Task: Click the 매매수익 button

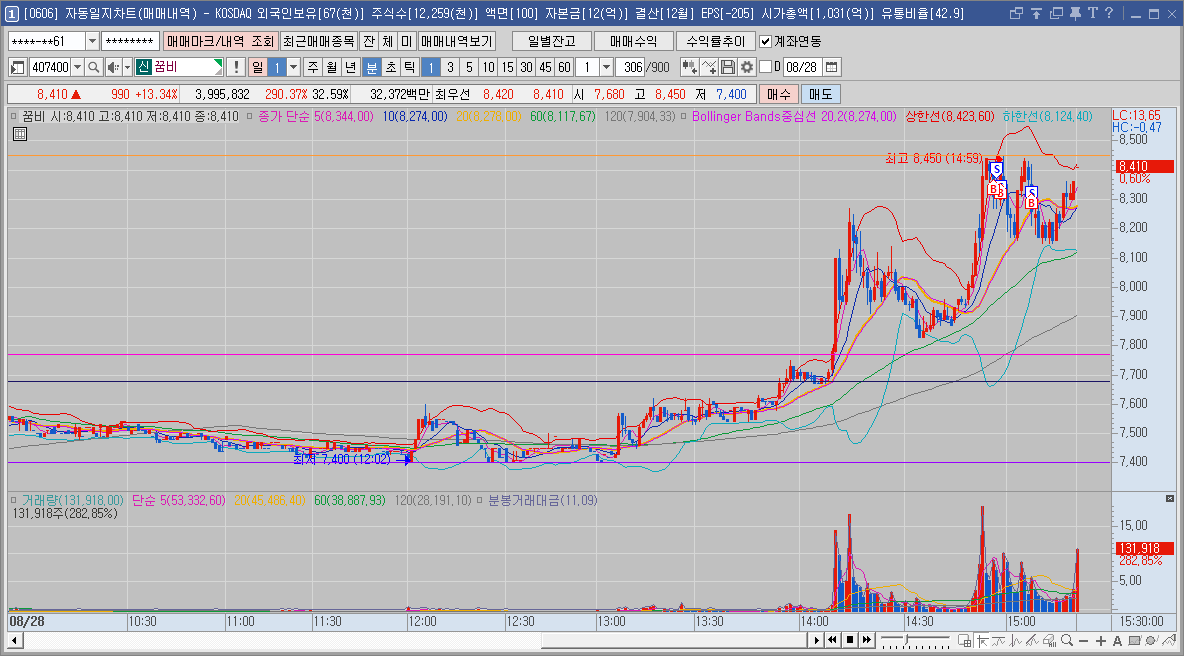Action: click(633, 42)
